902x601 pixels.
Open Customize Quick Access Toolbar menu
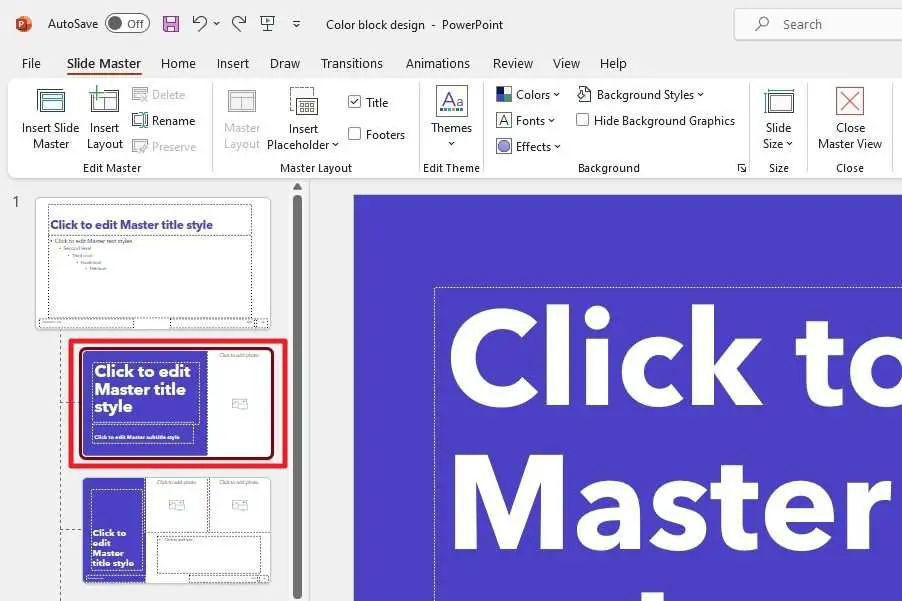[296, 24]
